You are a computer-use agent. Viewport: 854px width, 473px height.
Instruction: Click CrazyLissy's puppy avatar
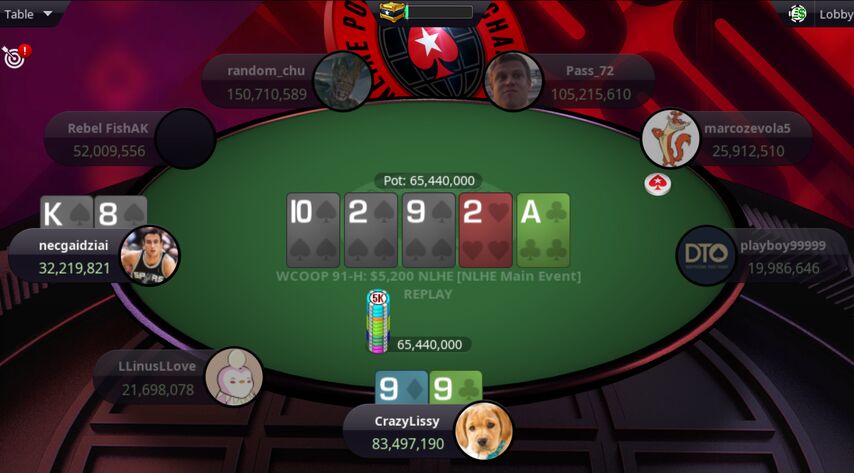[x=484, y=430]
